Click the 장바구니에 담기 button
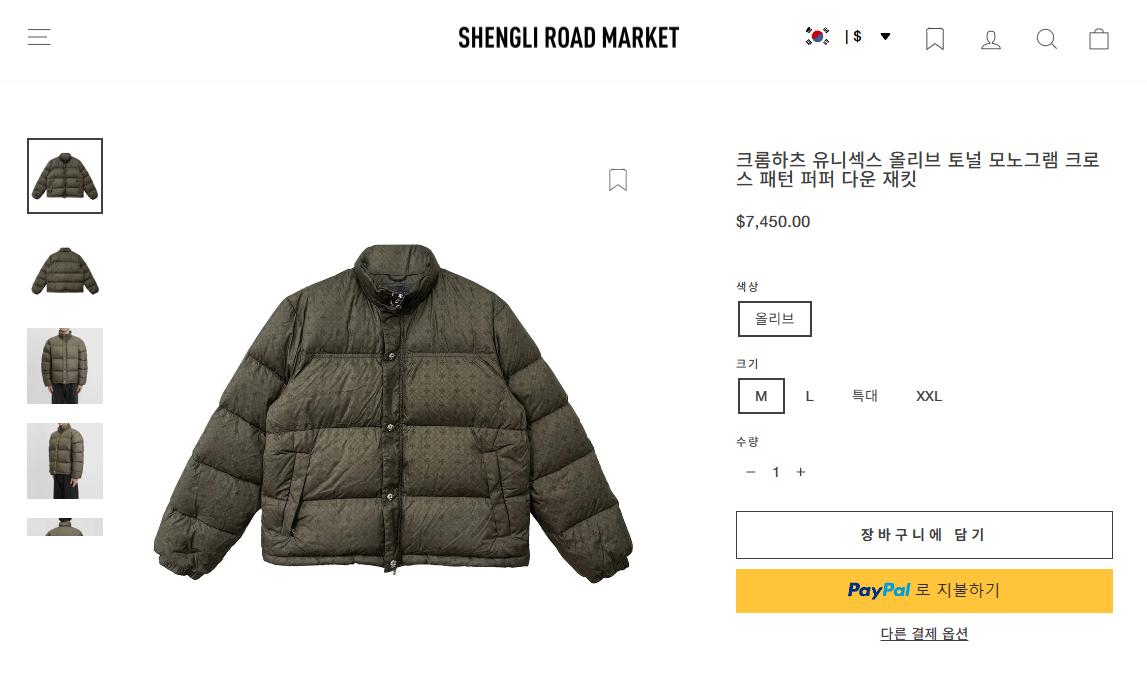 (x=924, y=535)
